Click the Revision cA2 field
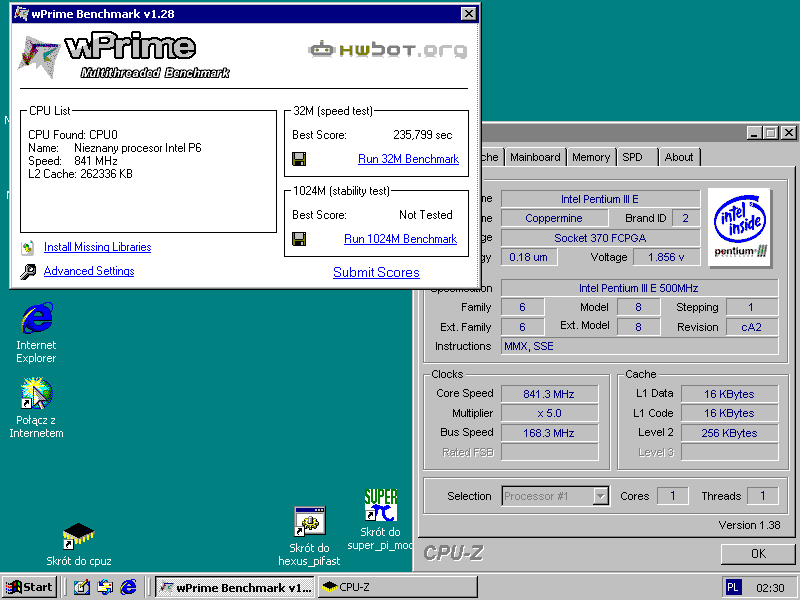800x600 pixels. (x=752, y=327)
